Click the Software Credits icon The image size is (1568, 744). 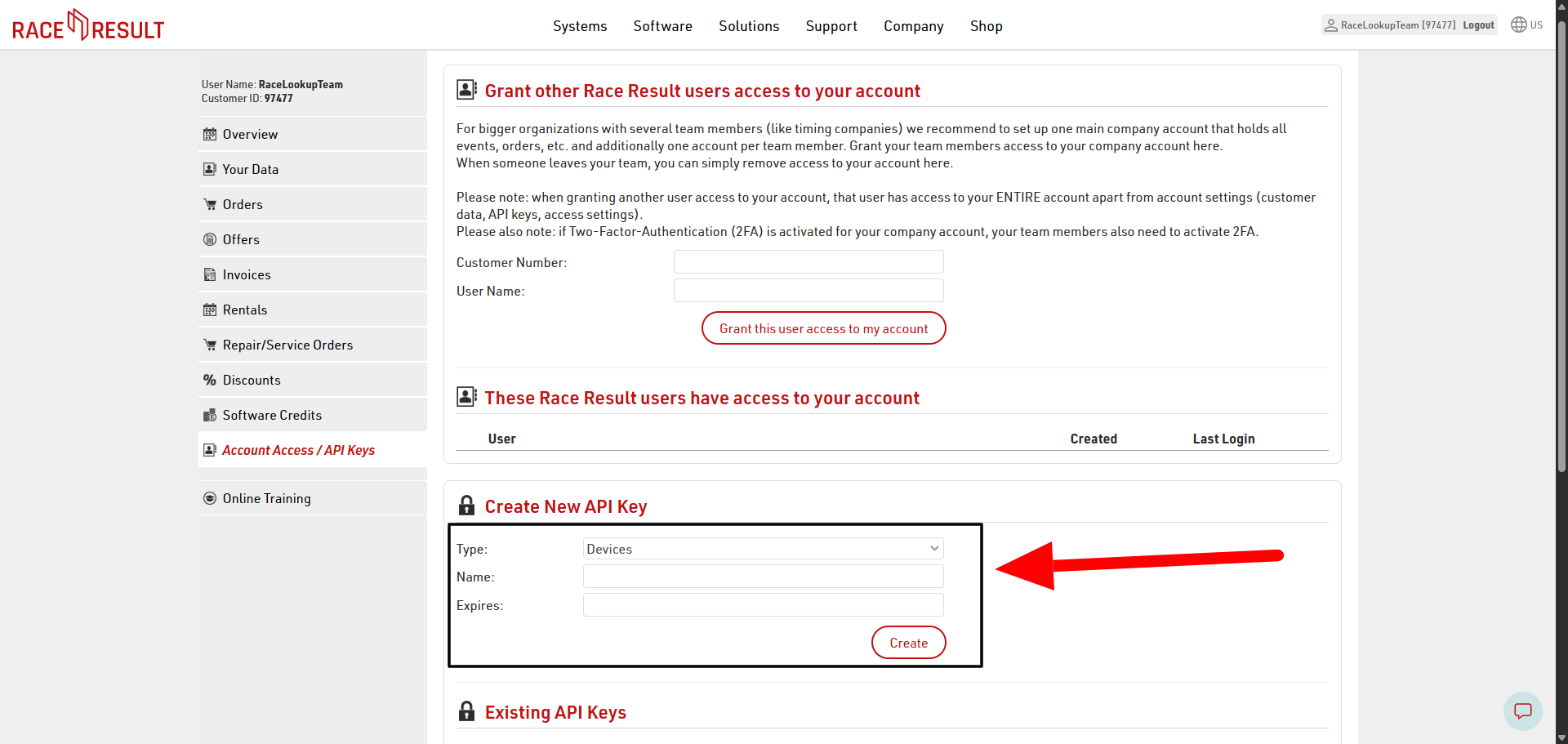[x=211, y=414]
